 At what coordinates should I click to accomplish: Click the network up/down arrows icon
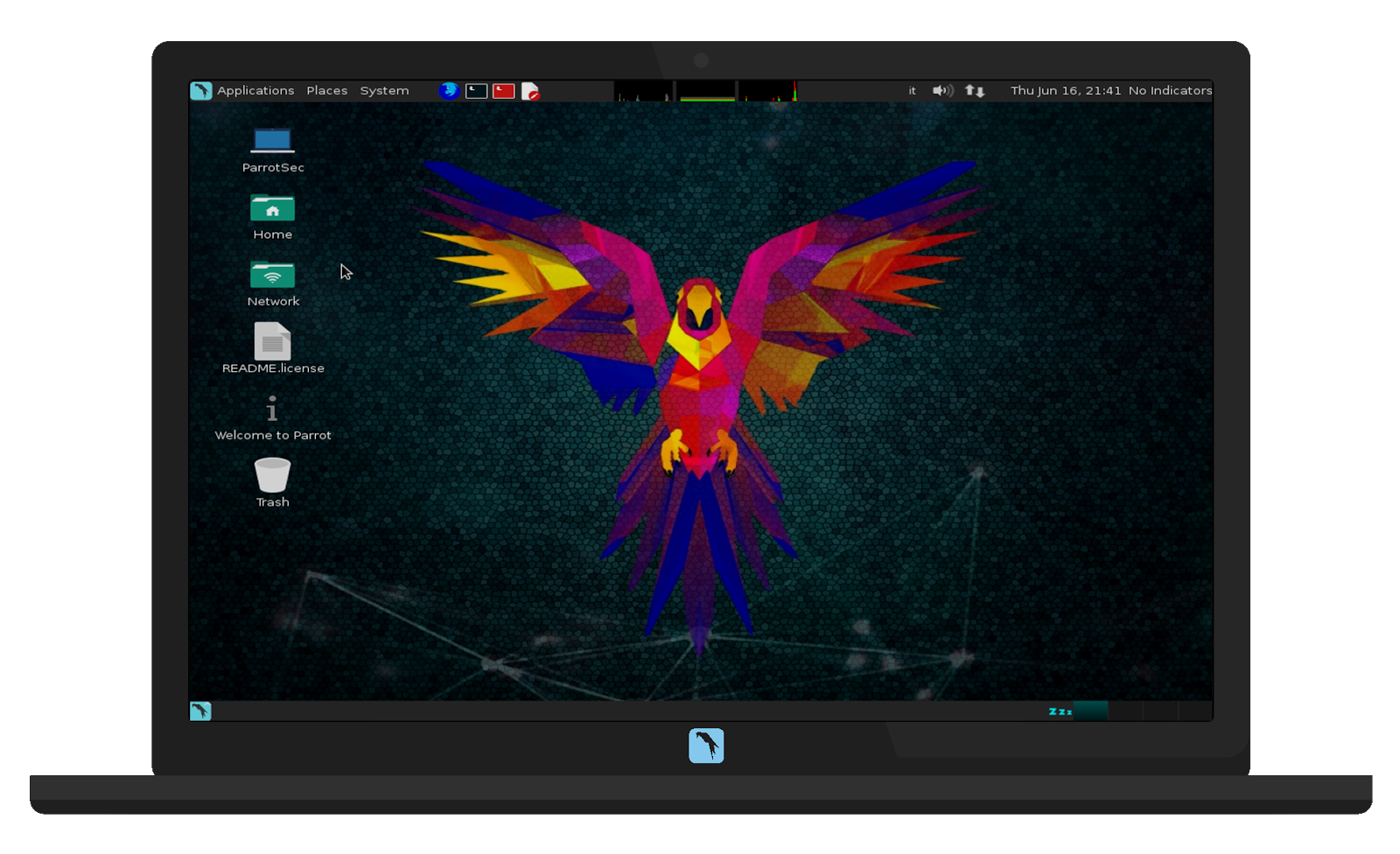(x=975, y=90)
